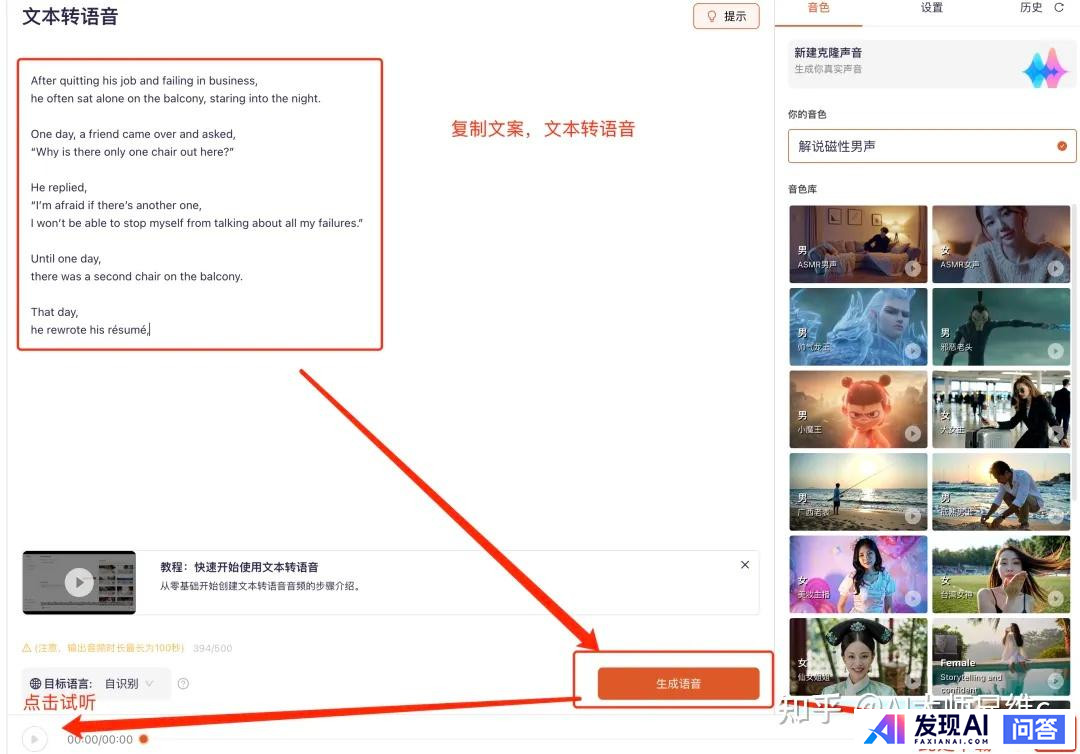Open the 历史 tab
Viewport: 1080px width, 754px height.
click(1031, 8)
